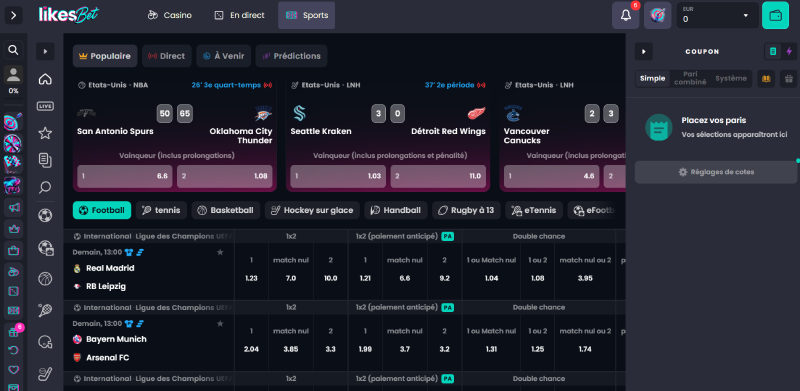Open the target challenges icon in header
This screenshot has width=800, height=391.
click(x=658, y=15)
